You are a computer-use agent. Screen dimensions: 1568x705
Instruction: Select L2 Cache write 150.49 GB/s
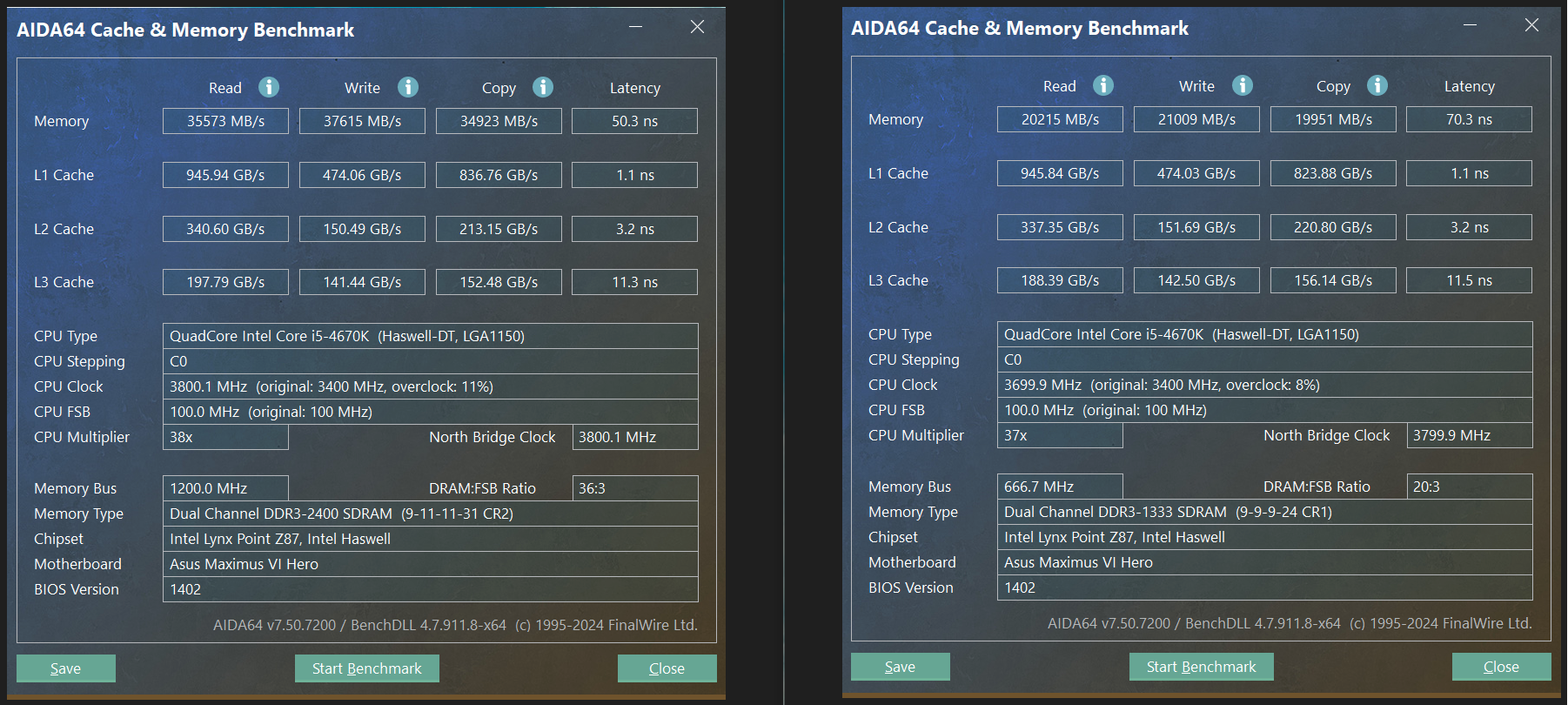(362, 229)
